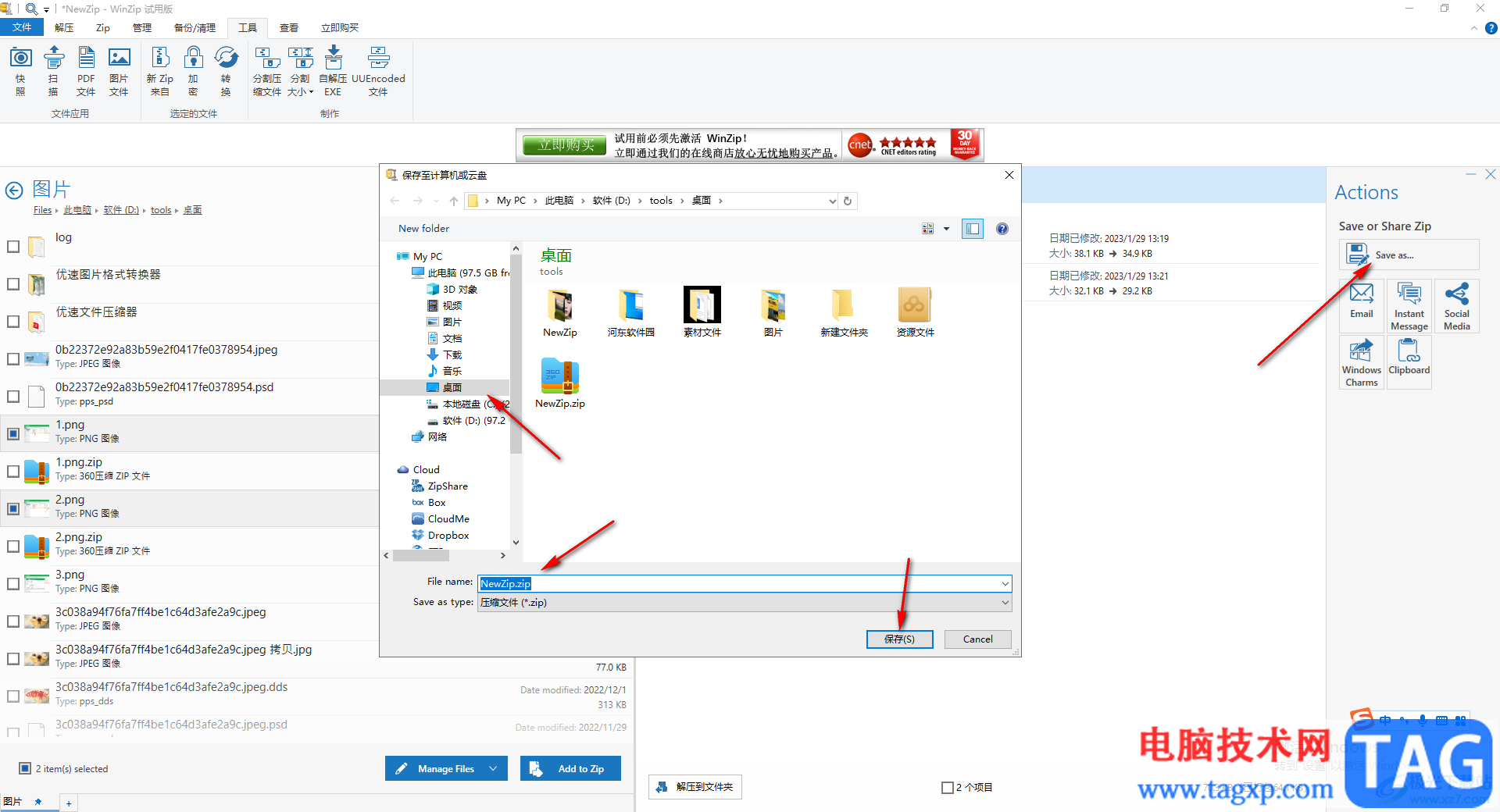Go back with the 图片 panel back arrow
This screenshot has width=1500, height=812.
14,191
